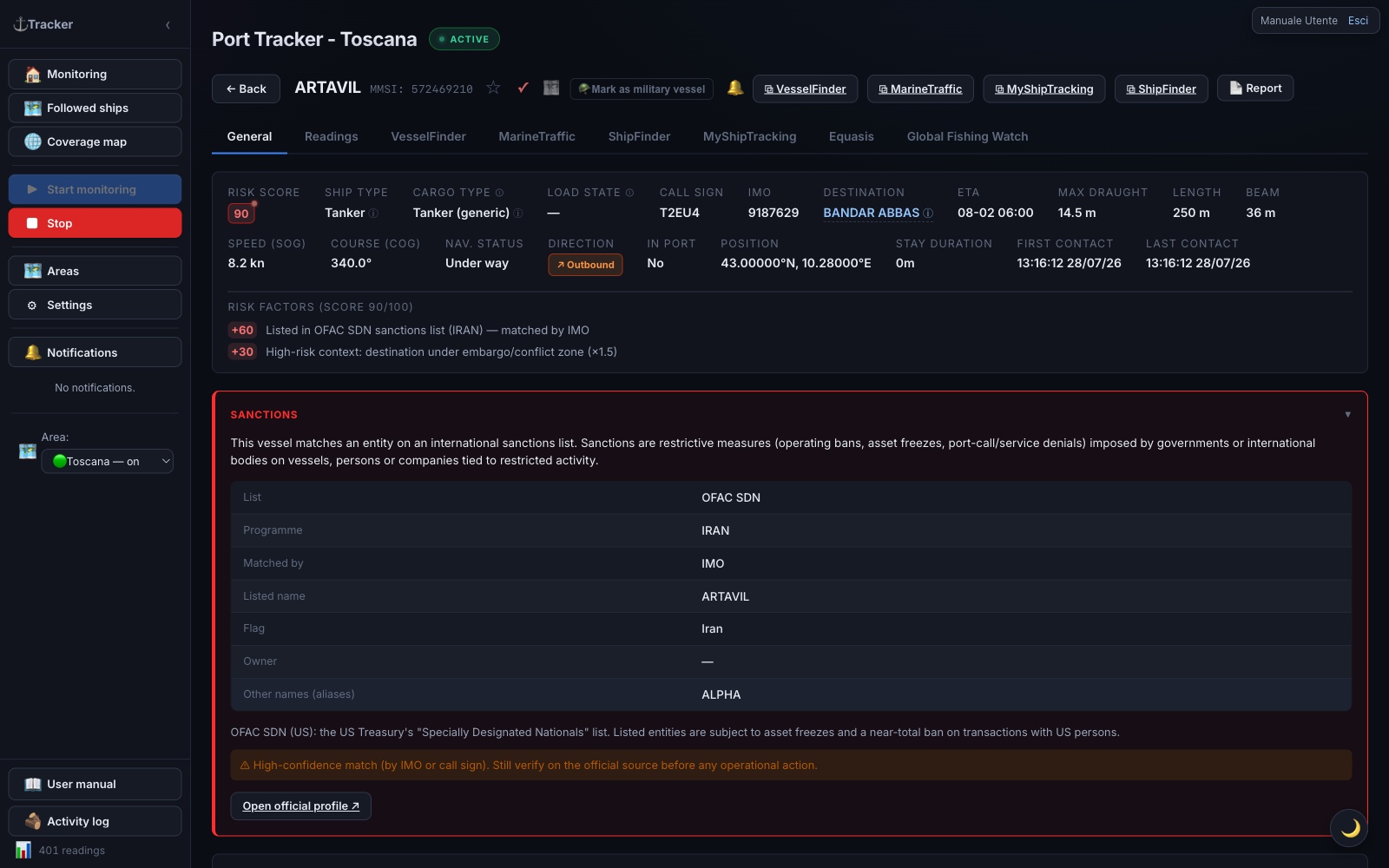Screen dimensions: 1389x868
Task: Switch to the VesselFinder tab
Action: pos(428,137)
